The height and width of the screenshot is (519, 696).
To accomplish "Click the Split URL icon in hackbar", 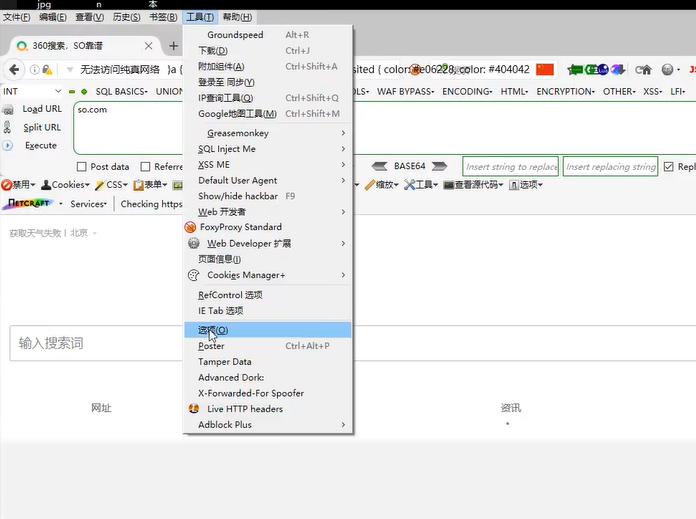I will click(7, 127).
